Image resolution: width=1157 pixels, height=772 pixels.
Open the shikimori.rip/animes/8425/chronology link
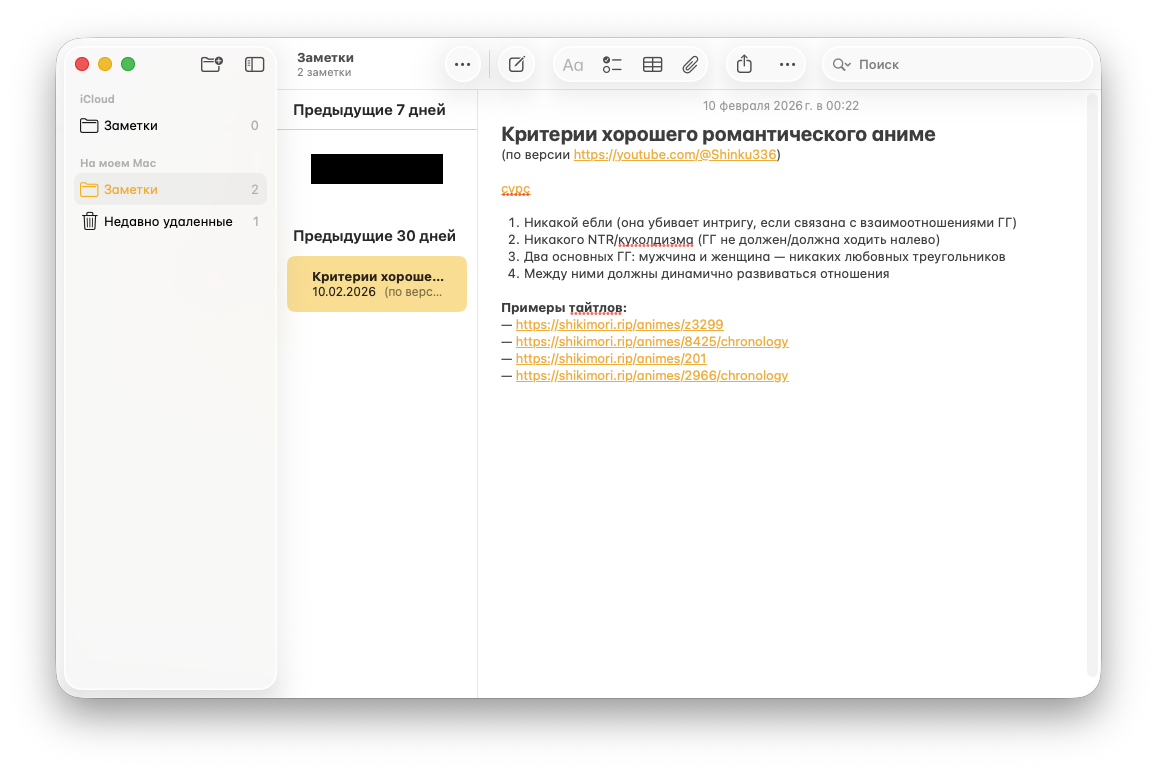click(652, 341)
